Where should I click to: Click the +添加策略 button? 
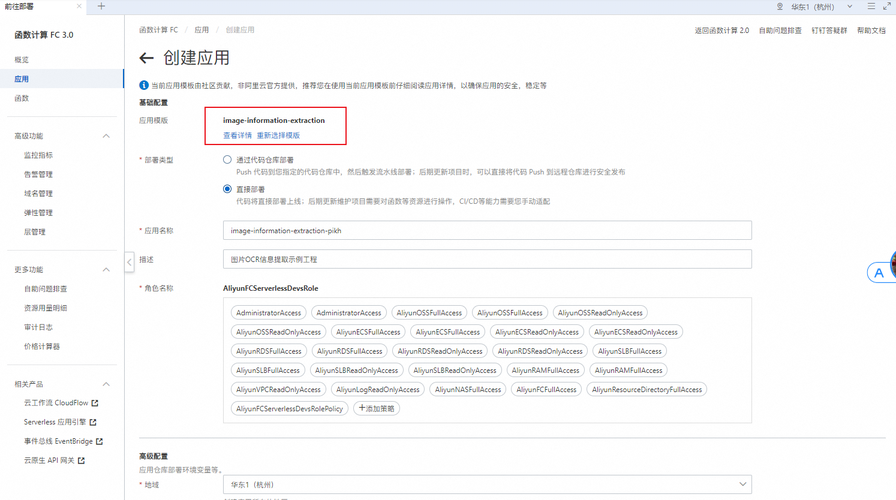coord(377,409)
